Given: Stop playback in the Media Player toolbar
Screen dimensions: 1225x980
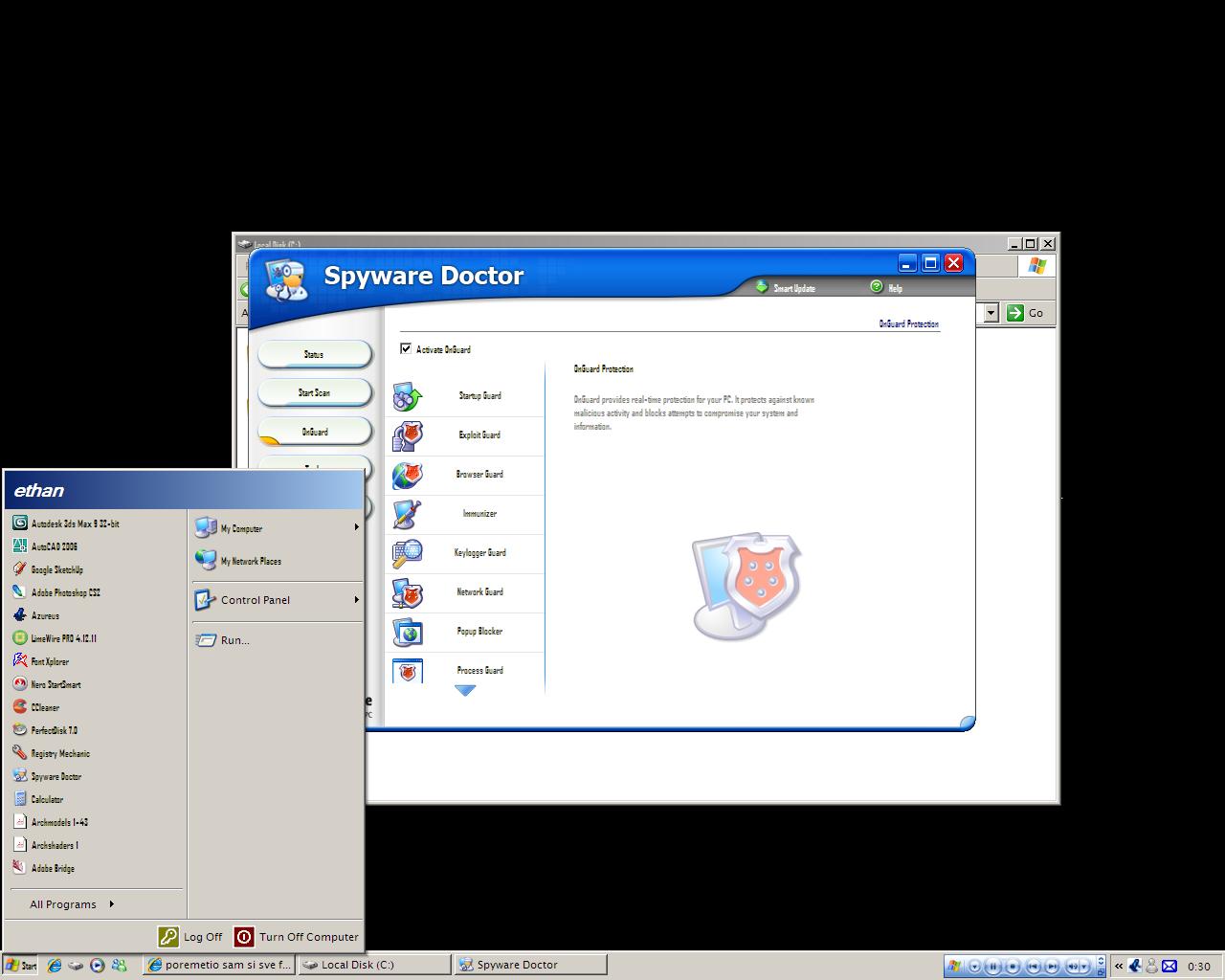Looking at the screenshot, I should click(1013, 967).
